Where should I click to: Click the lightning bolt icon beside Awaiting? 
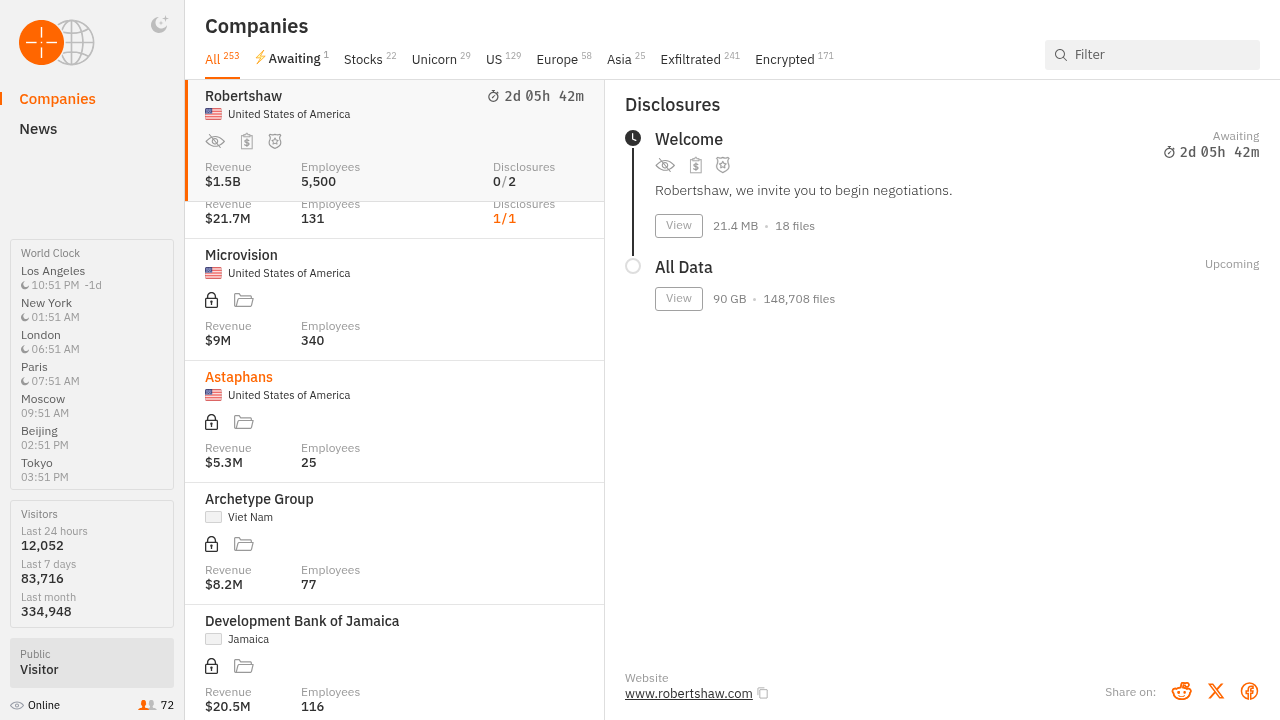point(260,58)
